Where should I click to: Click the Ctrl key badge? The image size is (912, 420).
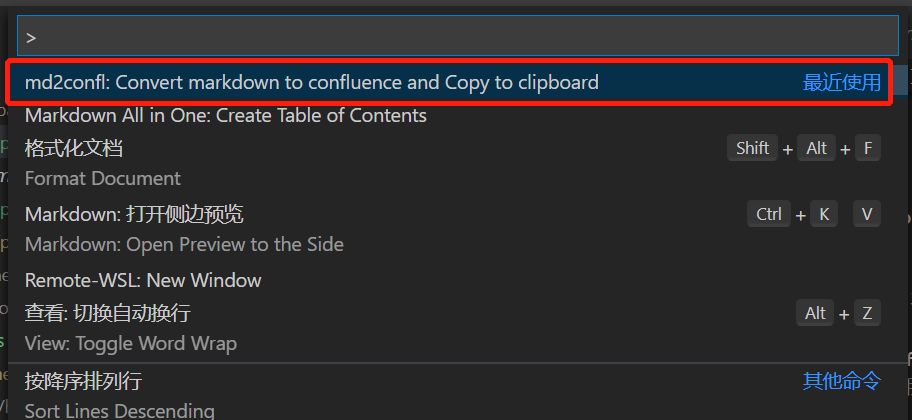[x=769, y=214]
